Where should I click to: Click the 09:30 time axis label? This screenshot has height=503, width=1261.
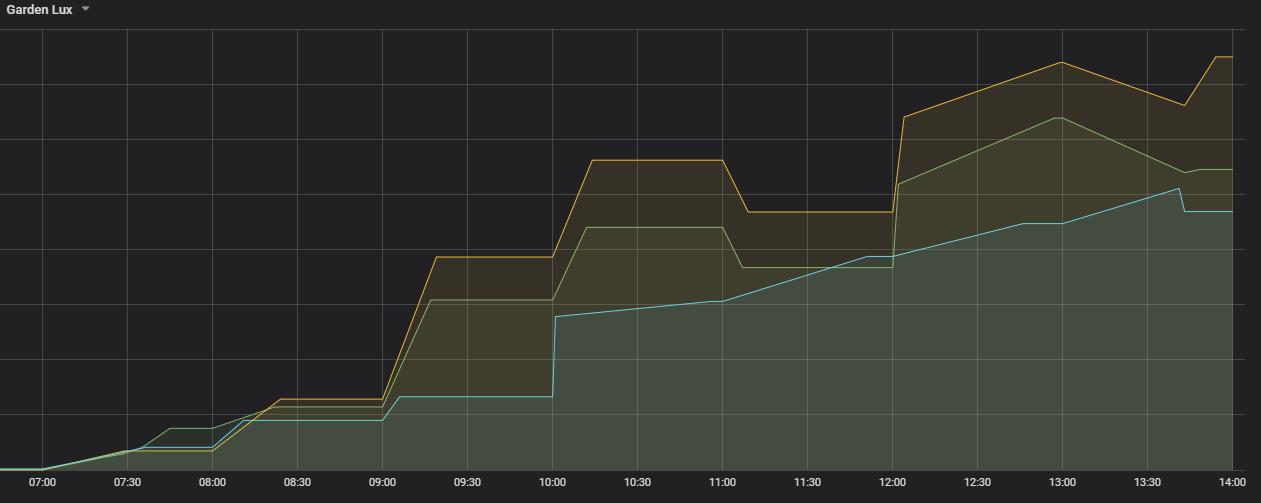pos(467,482)
